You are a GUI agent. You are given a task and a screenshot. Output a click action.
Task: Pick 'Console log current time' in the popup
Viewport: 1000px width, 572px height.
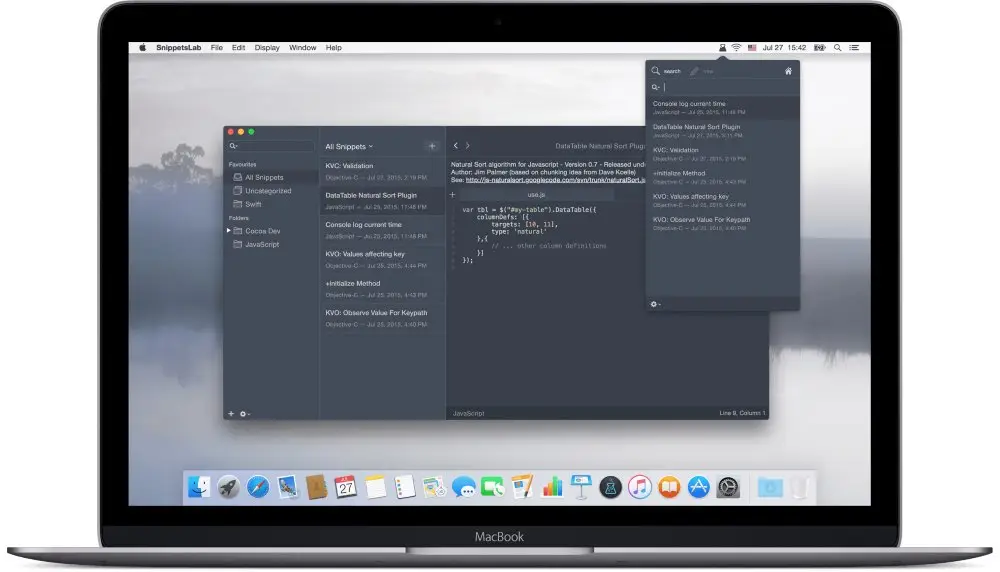(723, 107)
